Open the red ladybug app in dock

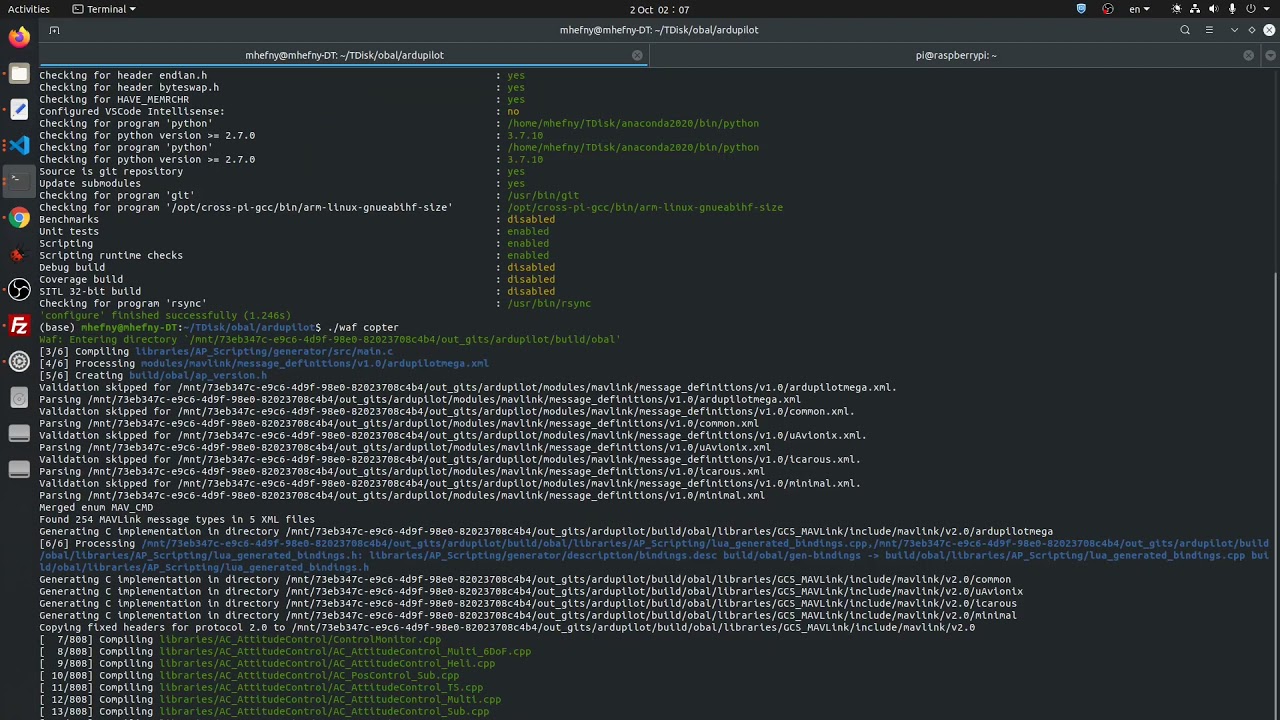click(x=19, y=254)
